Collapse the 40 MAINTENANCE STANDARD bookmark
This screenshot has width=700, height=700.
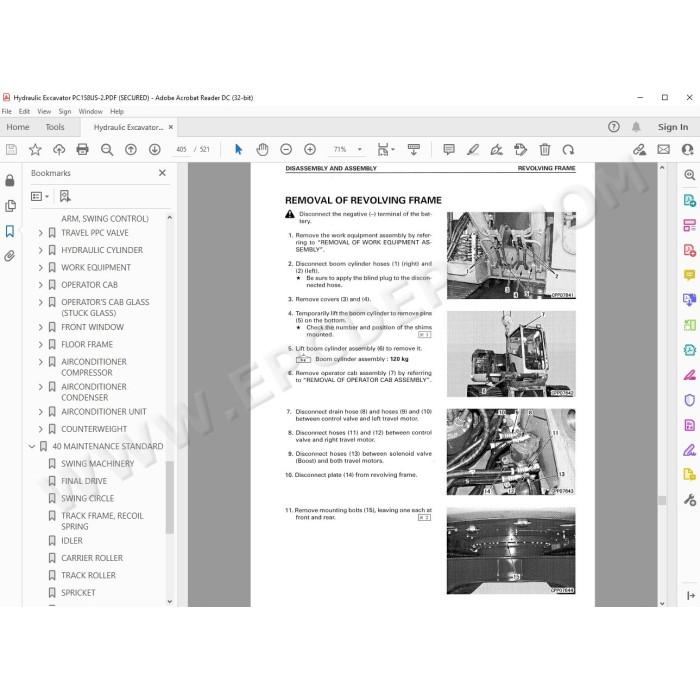[32, 446]
